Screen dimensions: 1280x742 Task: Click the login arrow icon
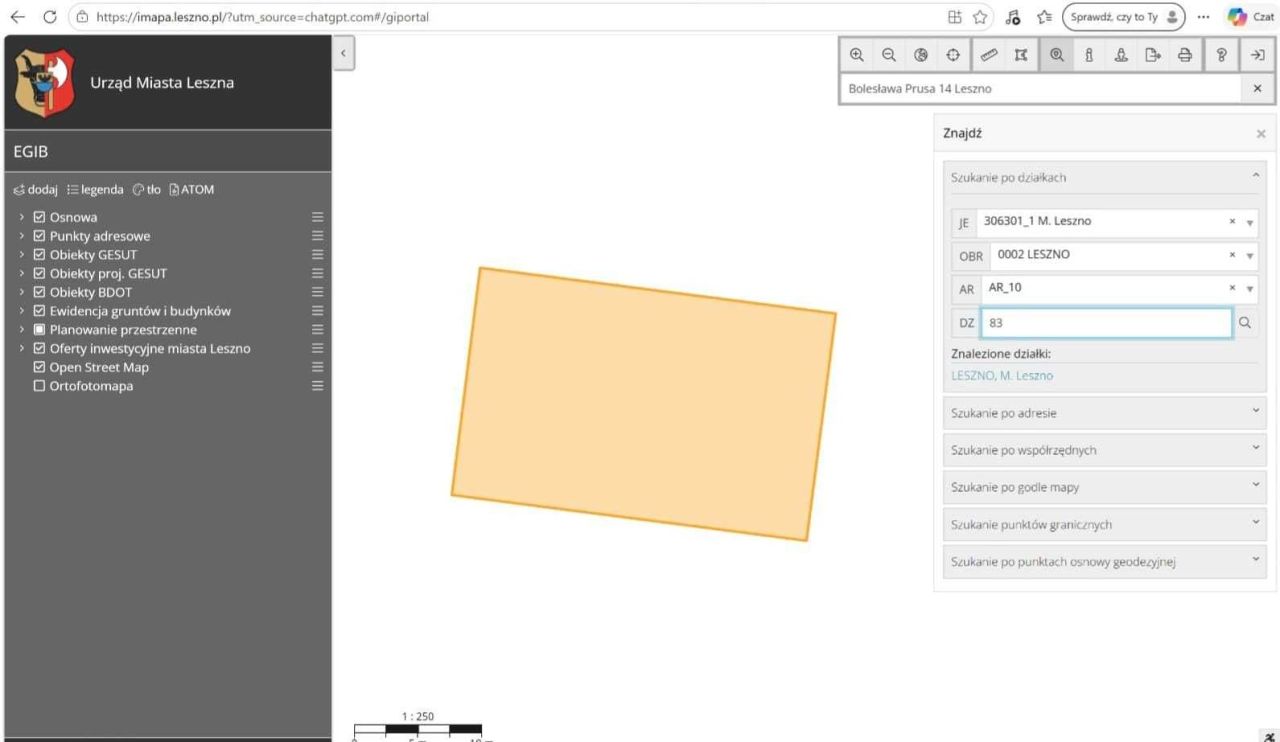pos(1257,56)
